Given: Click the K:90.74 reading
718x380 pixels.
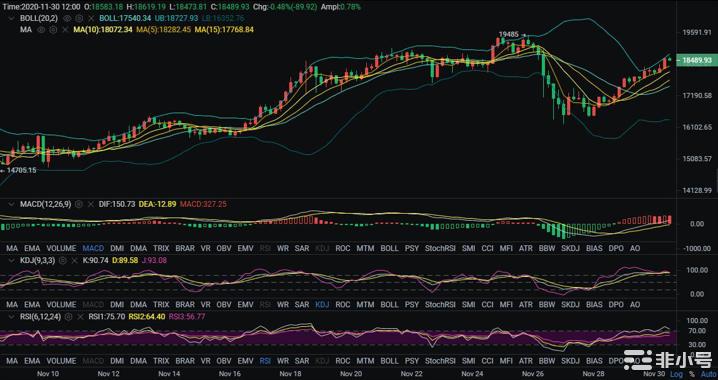Looking at the screenshot, I should (x=95, y=261).
